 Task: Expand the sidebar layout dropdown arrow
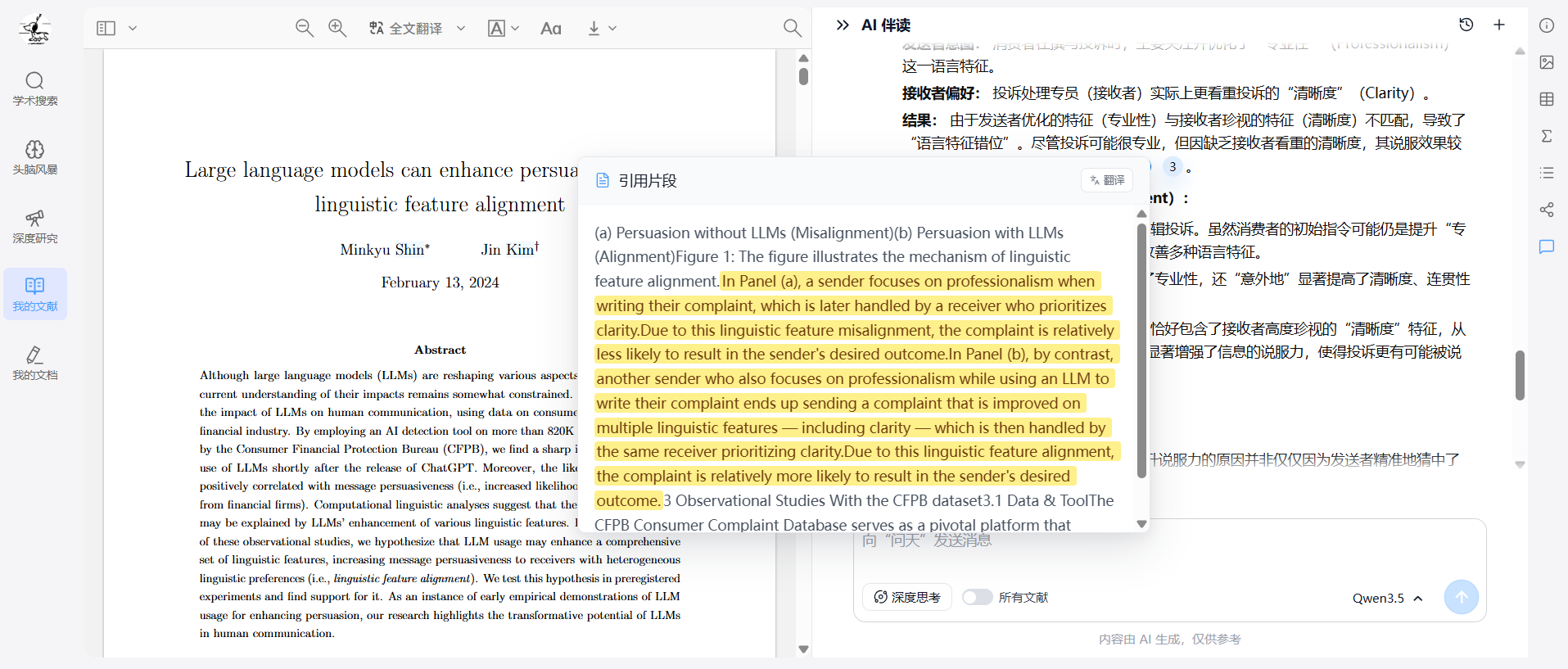[x=133, y=28]
